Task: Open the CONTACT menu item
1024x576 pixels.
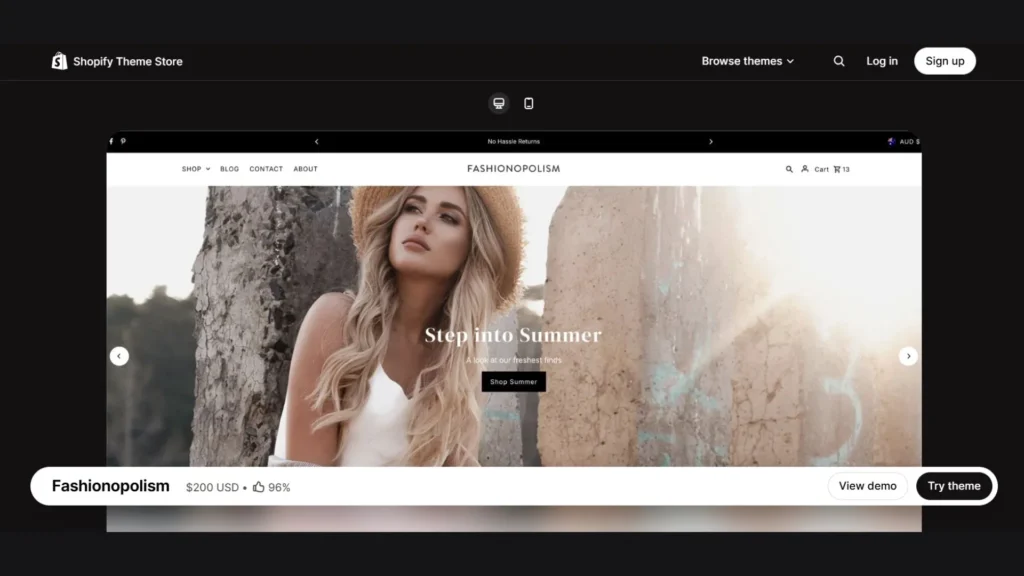Action: pos(266,169)
